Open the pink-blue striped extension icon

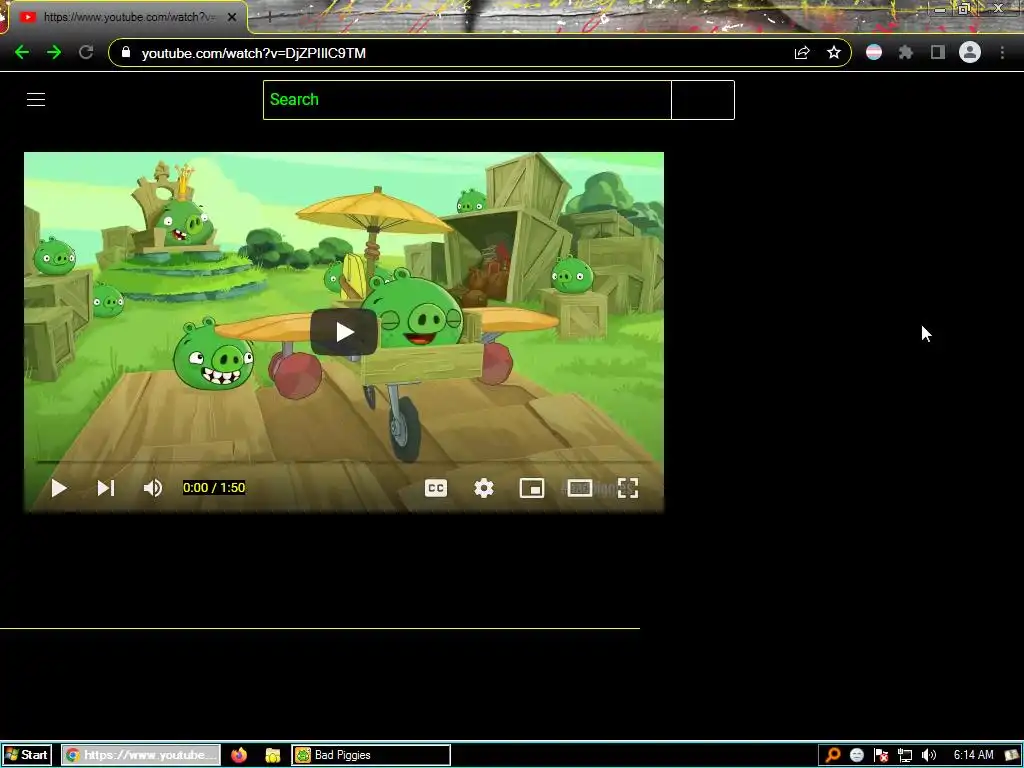(x=874, y=52)
